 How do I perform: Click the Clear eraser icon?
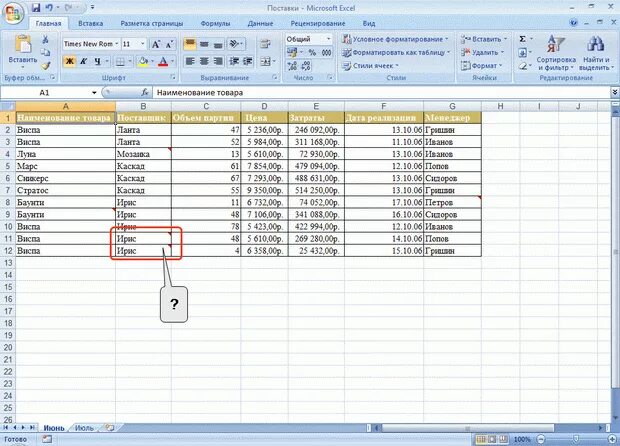(523, 66)
